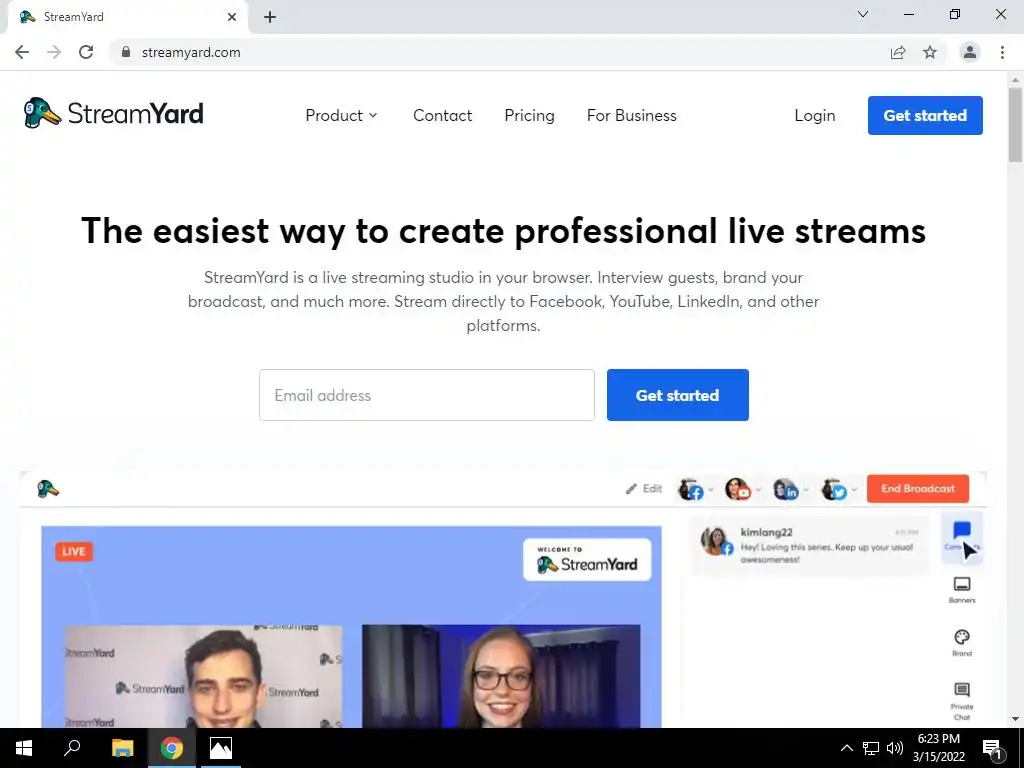1024x768 pixels.
Task: Open the Private Chat icon
Action: click(961, 701)
